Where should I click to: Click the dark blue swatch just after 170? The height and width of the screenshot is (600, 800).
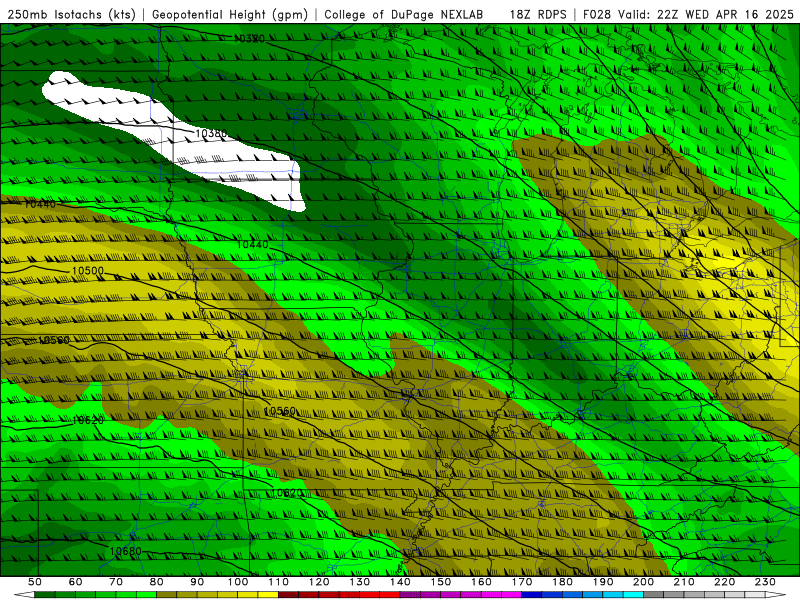(532, 594)
